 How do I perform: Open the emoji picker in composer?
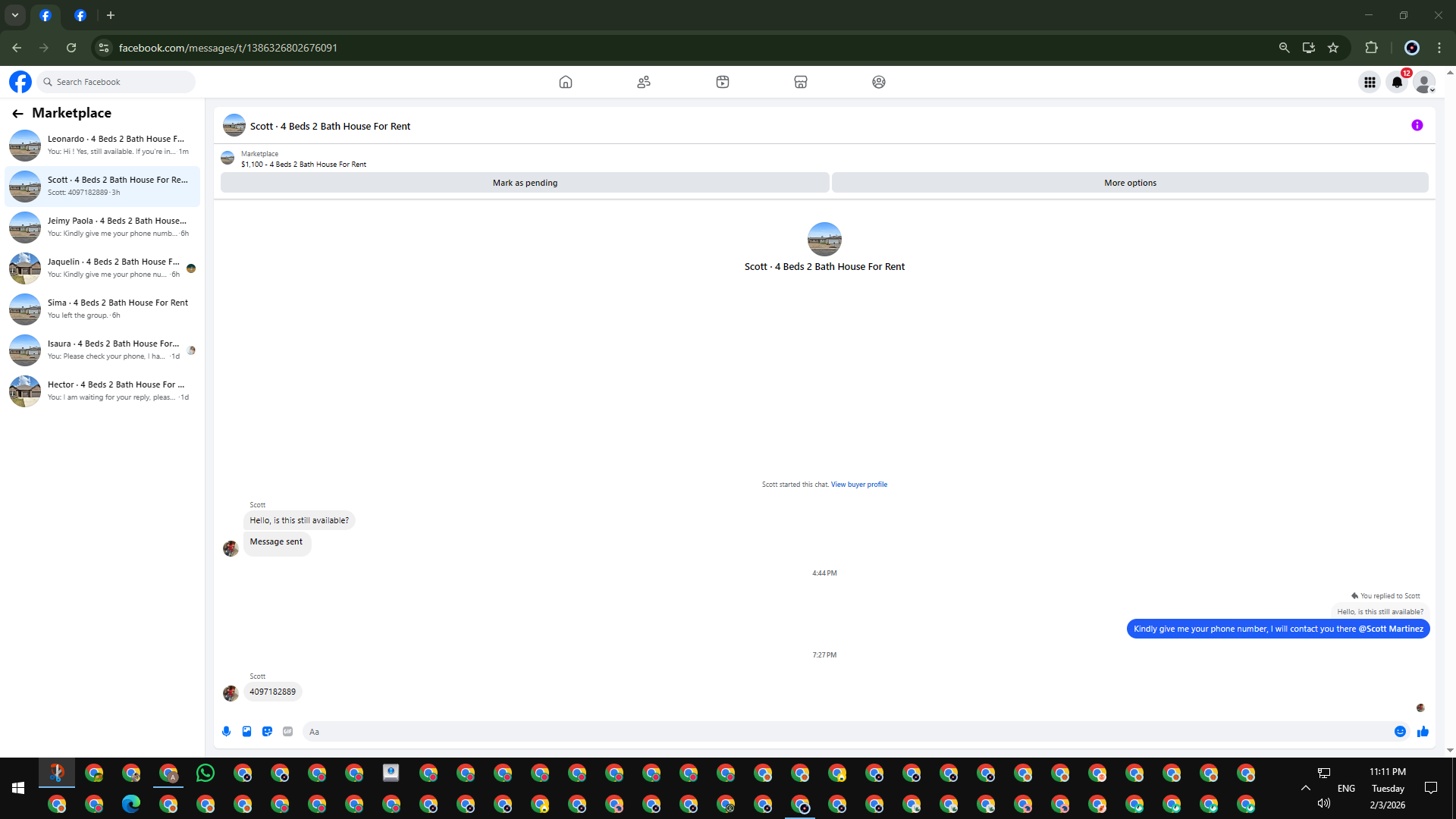(1400, 731)
